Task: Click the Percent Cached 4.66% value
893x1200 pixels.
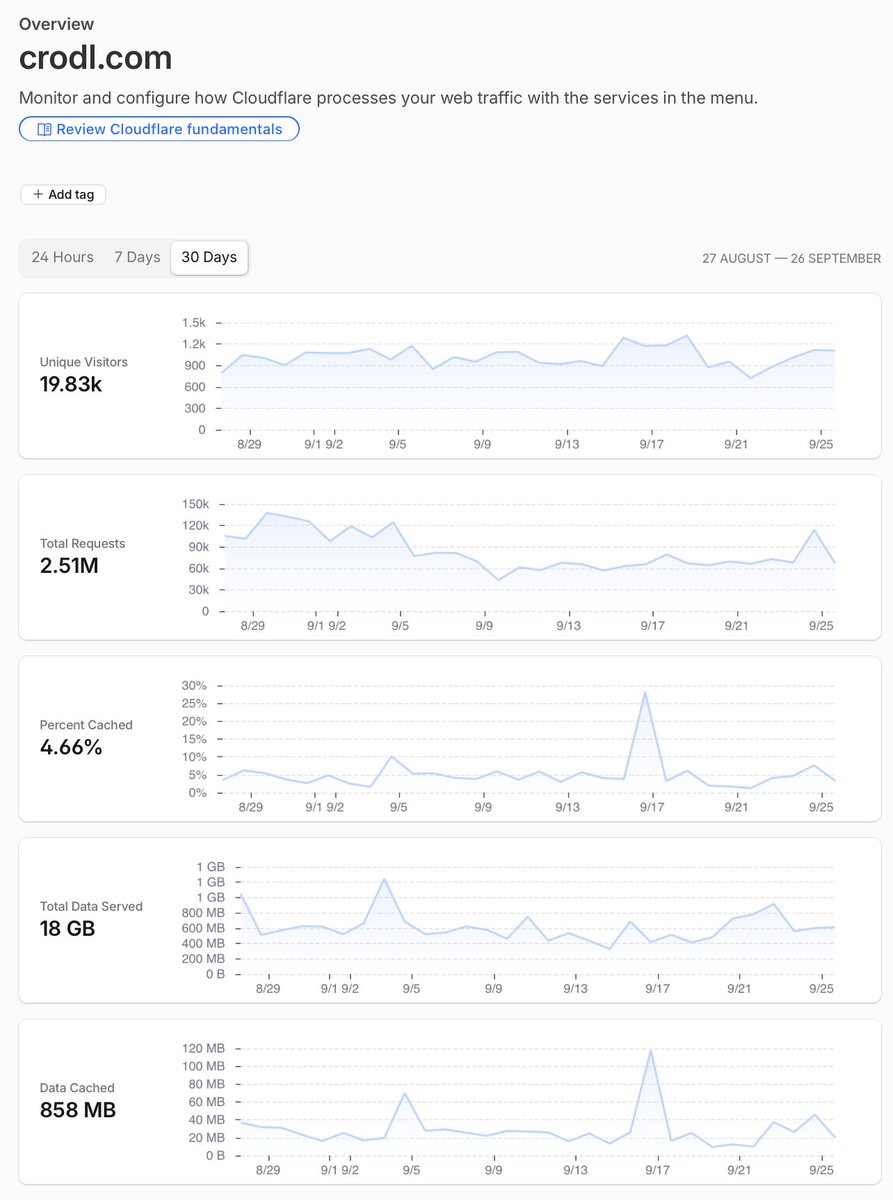Action: tap(71, 747)
